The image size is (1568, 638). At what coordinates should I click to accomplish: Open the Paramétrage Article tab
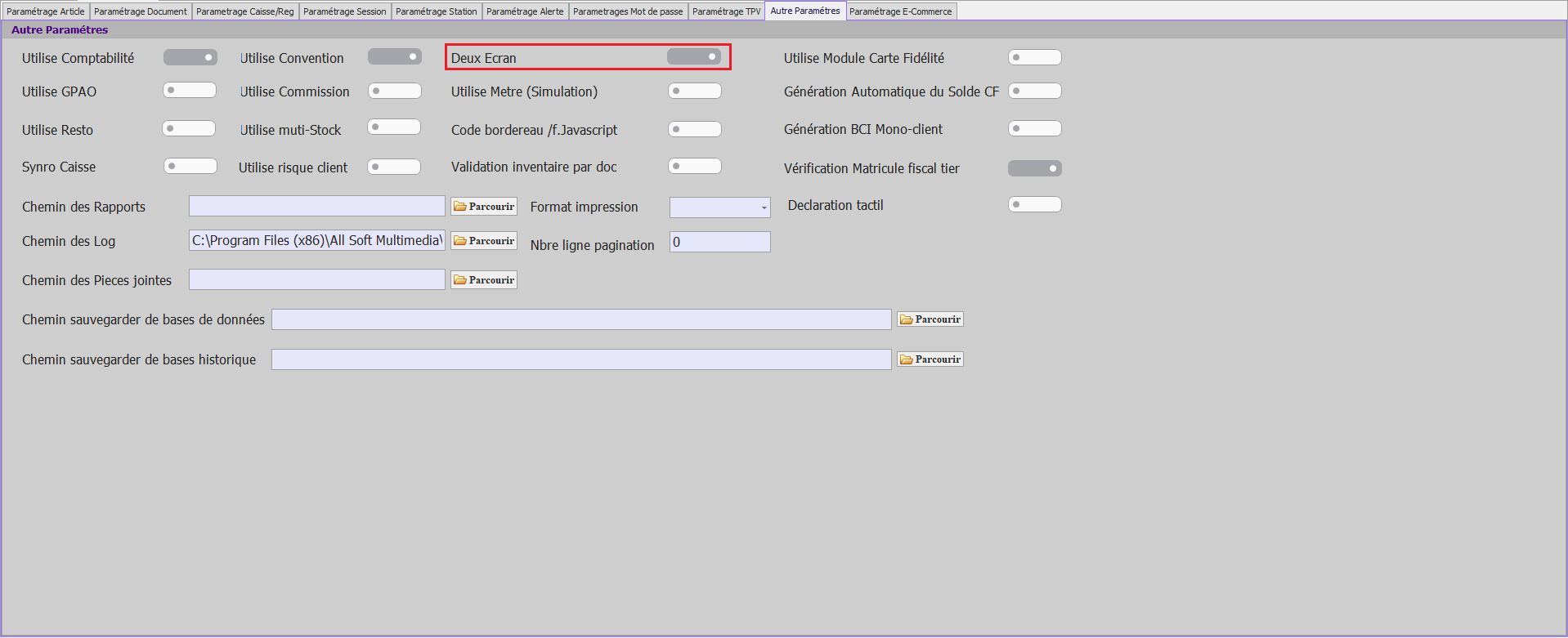coord(46,11)
